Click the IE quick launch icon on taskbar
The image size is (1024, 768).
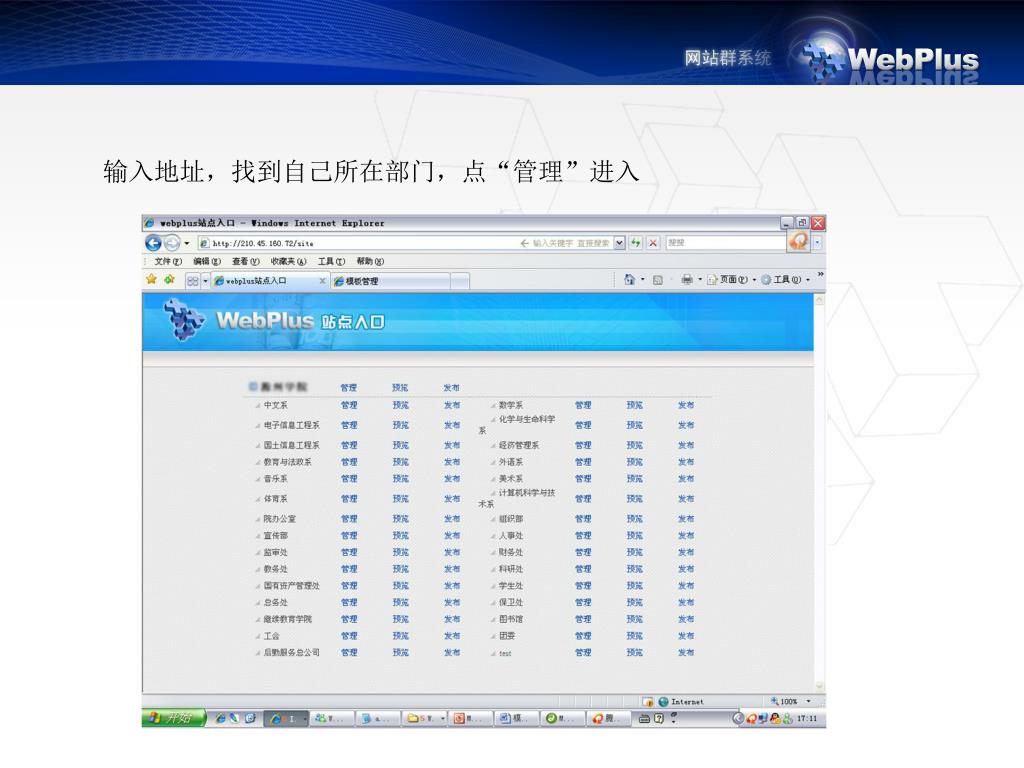220,718
